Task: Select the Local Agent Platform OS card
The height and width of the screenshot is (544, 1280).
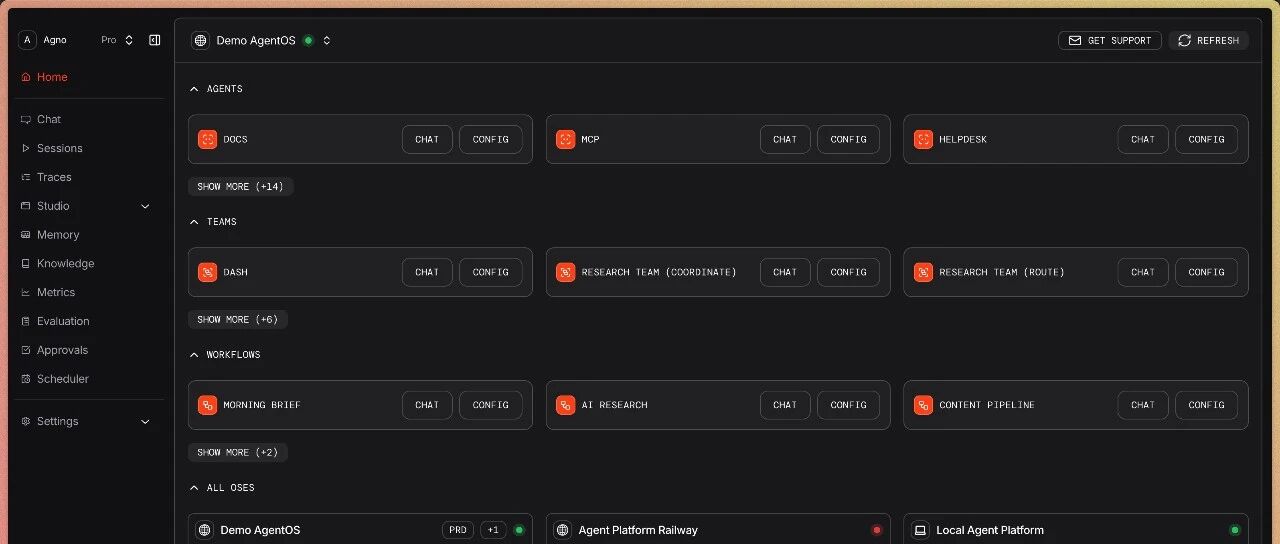Action: click(x=1076, y=529)
